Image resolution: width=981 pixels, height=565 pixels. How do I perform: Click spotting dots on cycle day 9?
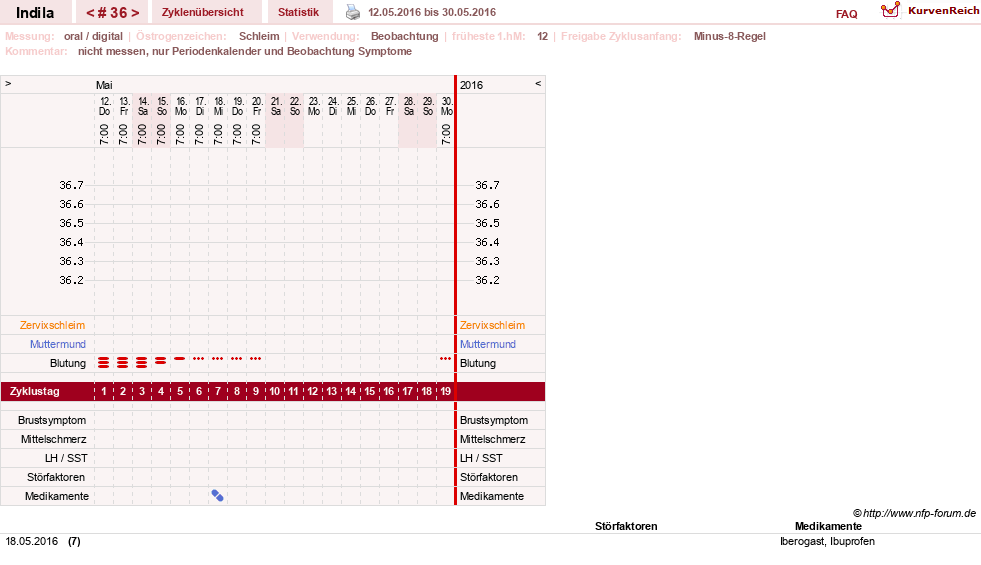click(x=255, y=359)
